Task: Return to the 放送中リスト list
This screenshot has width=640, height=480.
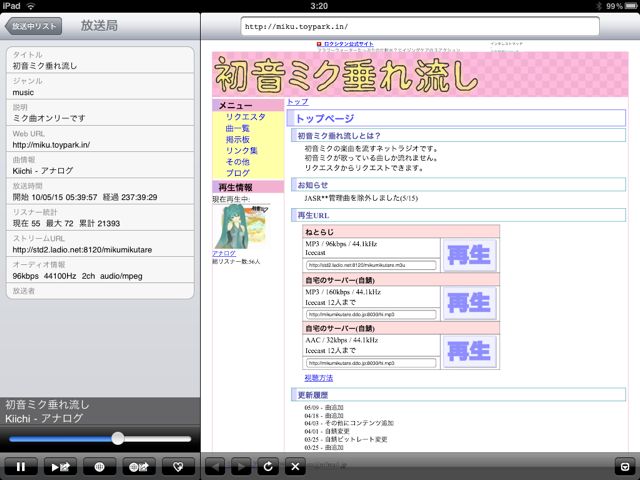Action: tap(33, 26)
